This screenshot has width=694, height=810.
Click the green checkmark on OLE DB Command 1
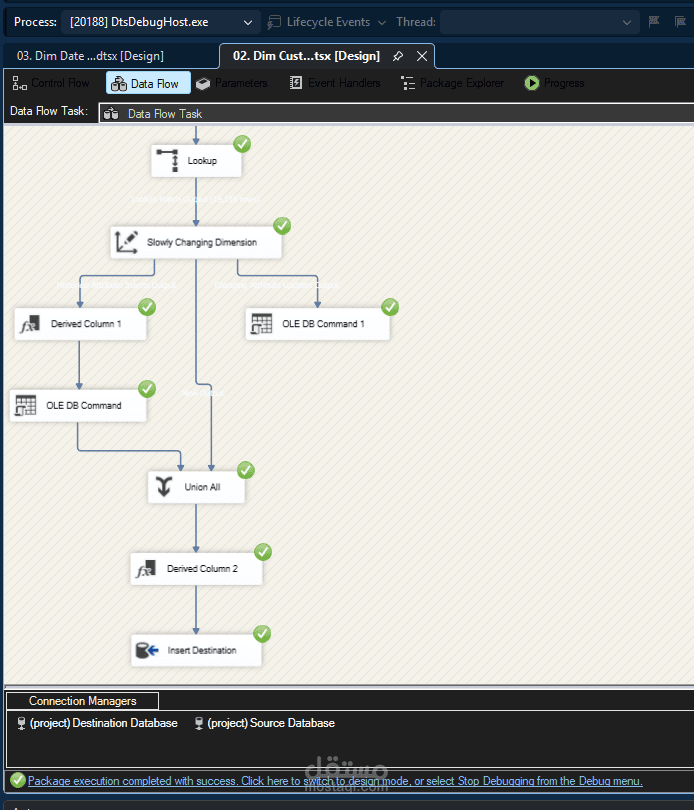pyautogui.click(x=390, y=307)
